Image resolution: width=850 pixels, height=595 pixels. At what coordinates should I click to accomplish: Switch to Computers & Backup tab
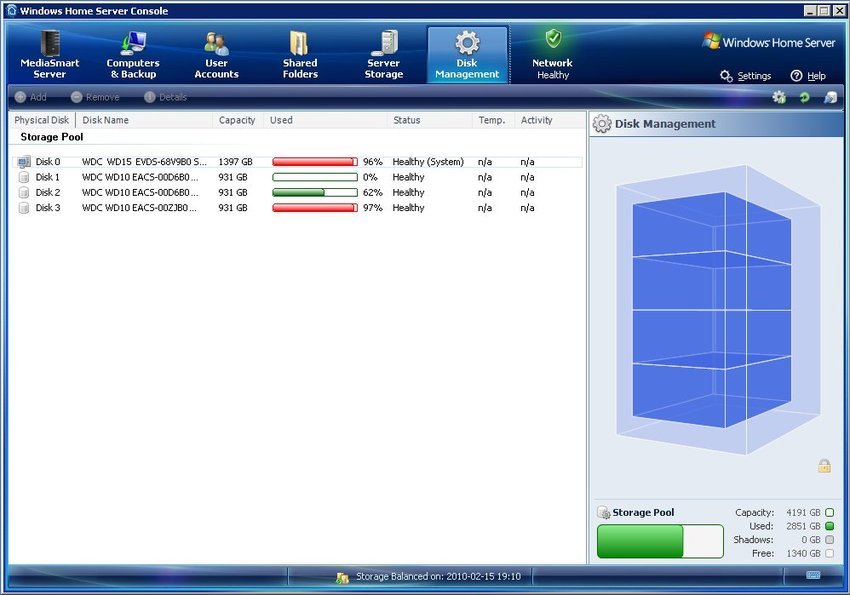pos(133,55)
